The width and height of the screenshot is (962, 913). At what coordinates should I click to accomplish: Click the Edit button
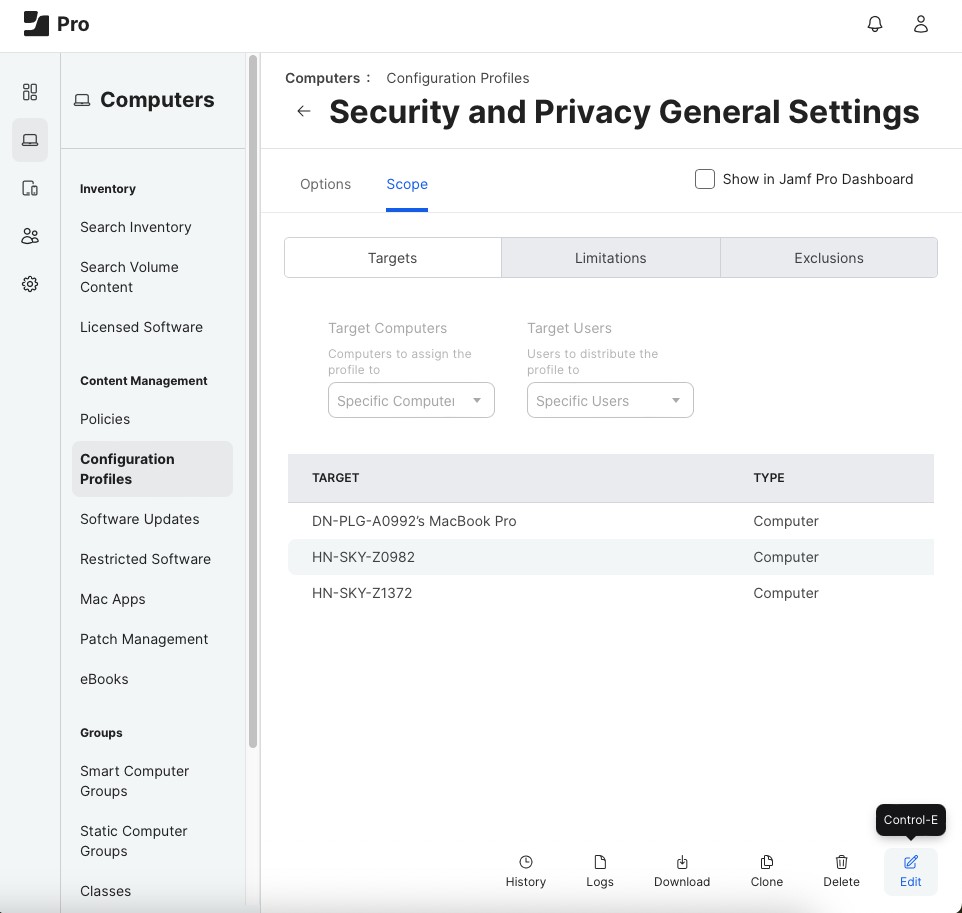[x=910, y=871]
